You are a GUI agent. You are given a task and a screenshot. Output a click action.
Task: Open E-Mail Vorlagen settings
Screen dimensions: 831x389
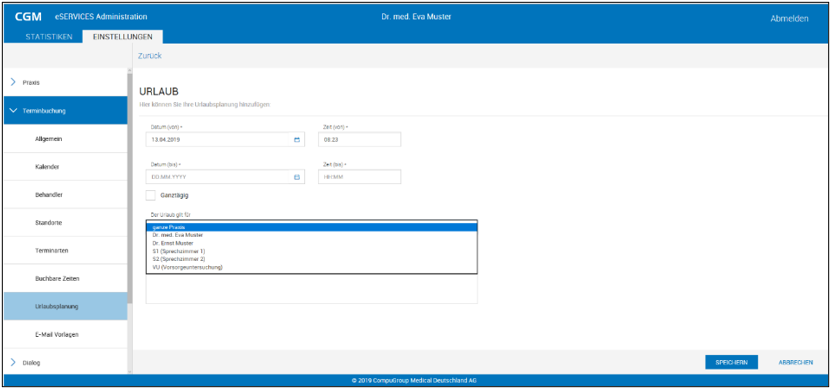[66, 334]
